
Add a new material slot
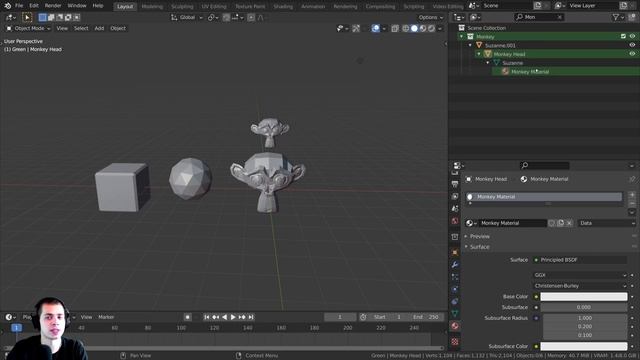click(632, 195)
